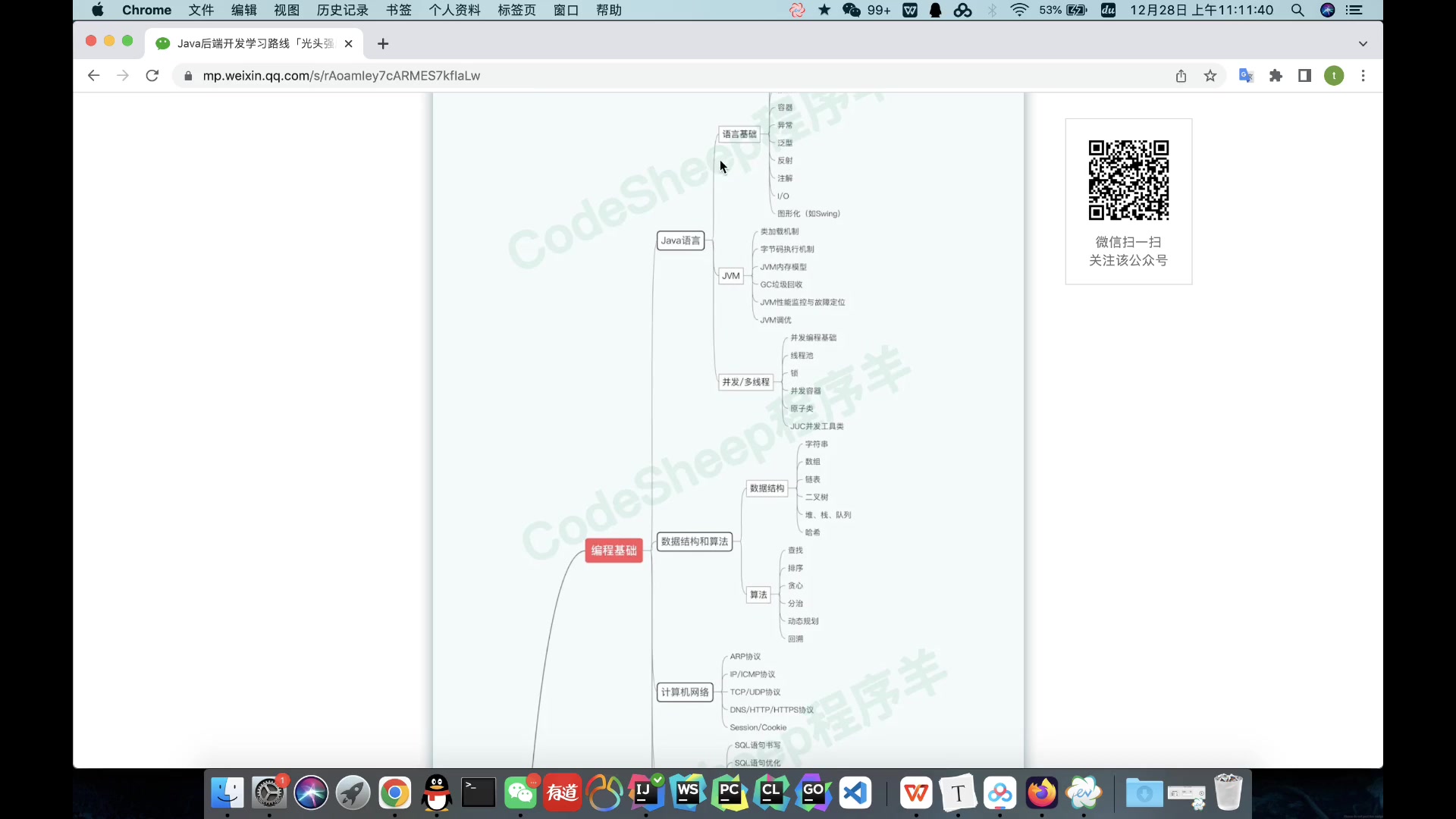Share this page from the address bar
Screen dimensions: 1456x819
pos(1181,76)
